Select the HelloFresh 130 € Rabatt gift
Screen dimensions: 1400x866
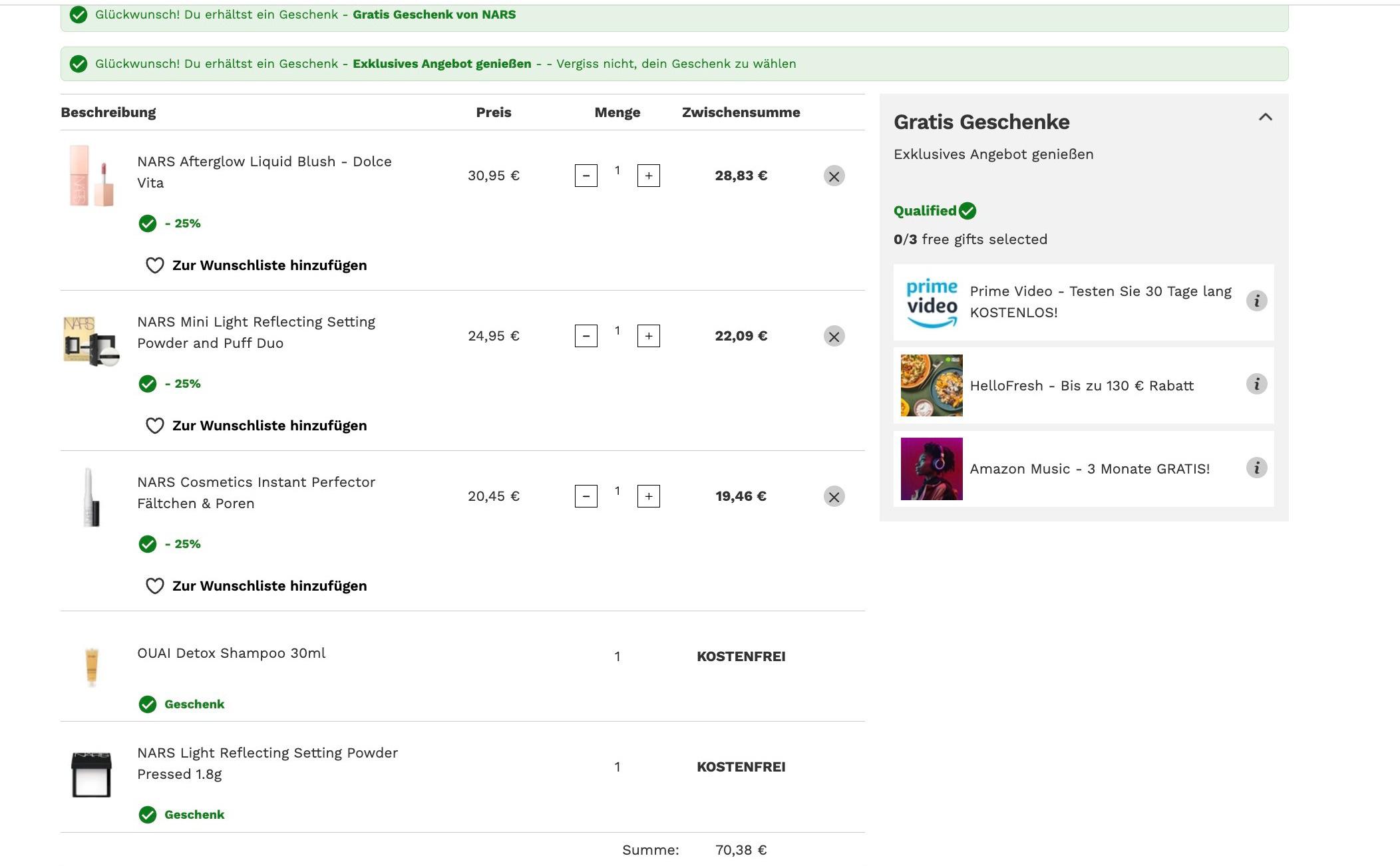(x=1083, y=385)
